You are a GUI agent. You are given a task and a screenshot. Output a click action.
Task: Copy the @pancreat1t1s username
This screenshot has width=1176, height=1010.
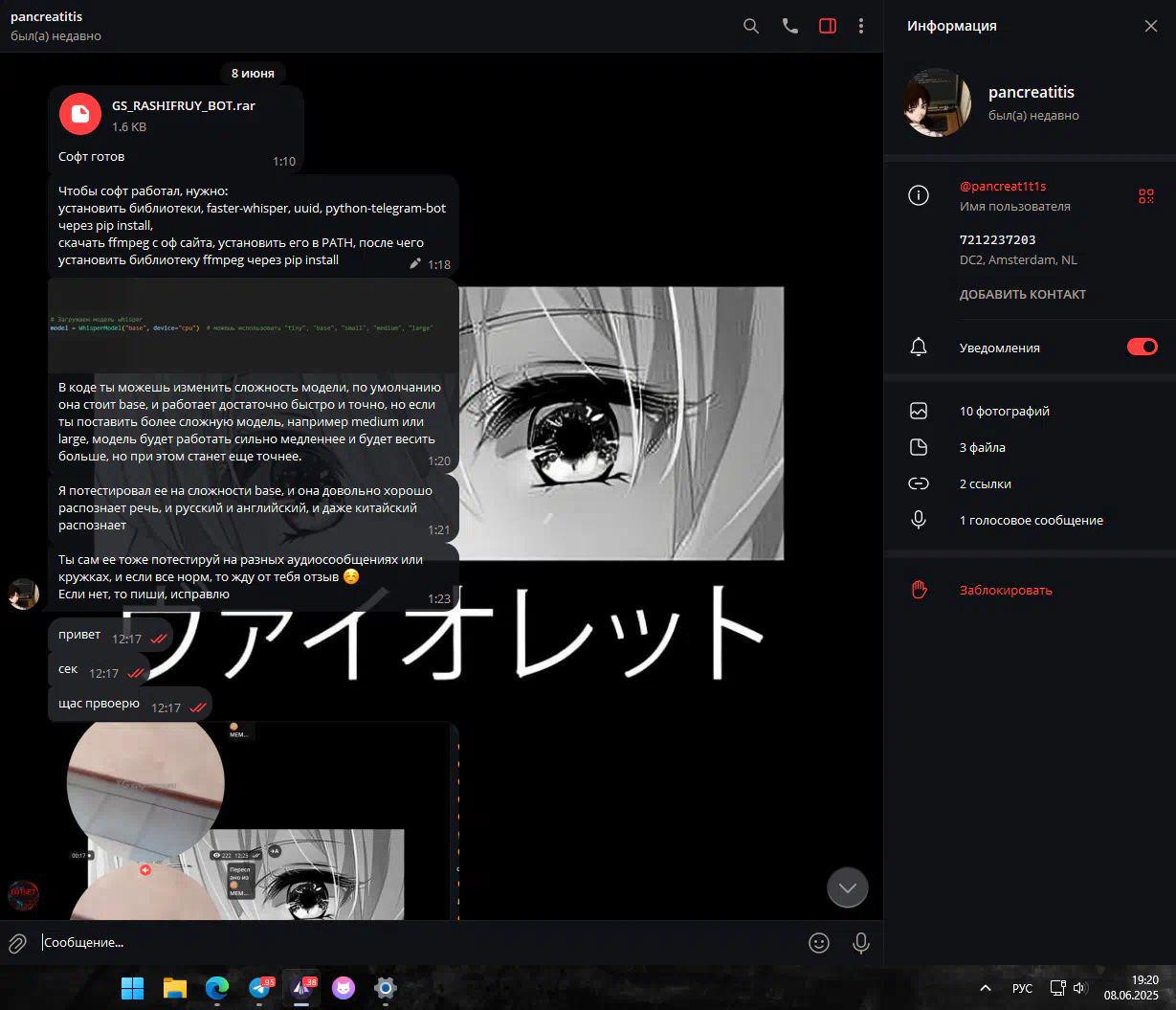point(1002,187)
